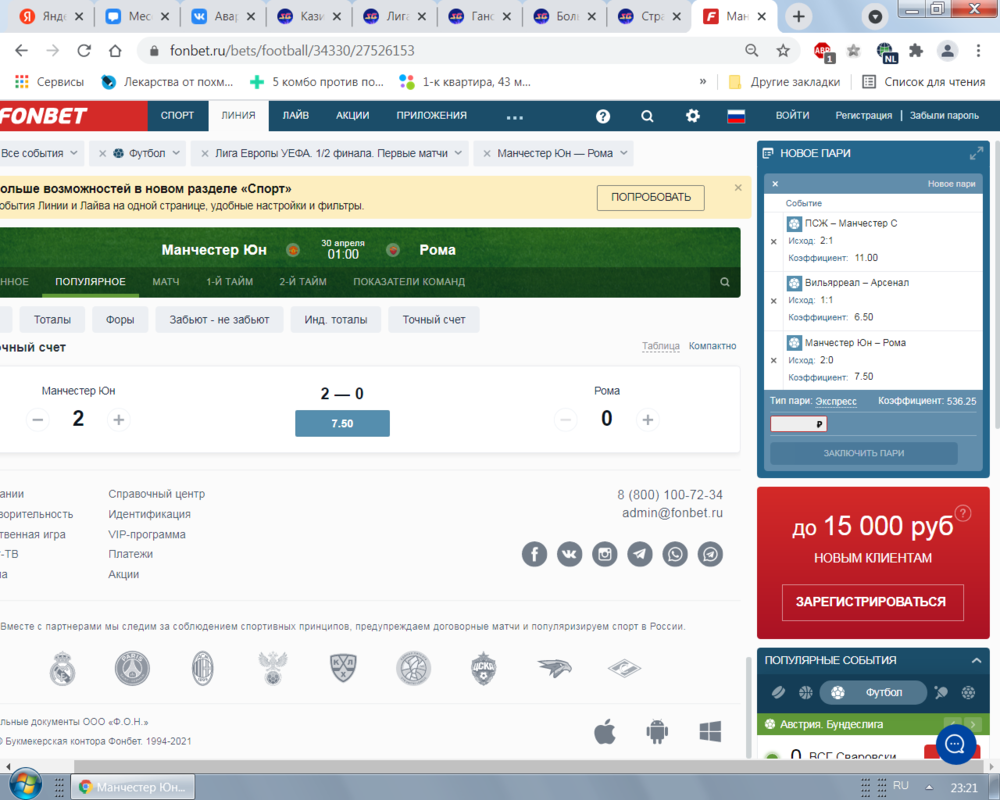Search markets with the event header magnifier
1000x800 pixels.
pyautogui.click(x=724, y=282)
